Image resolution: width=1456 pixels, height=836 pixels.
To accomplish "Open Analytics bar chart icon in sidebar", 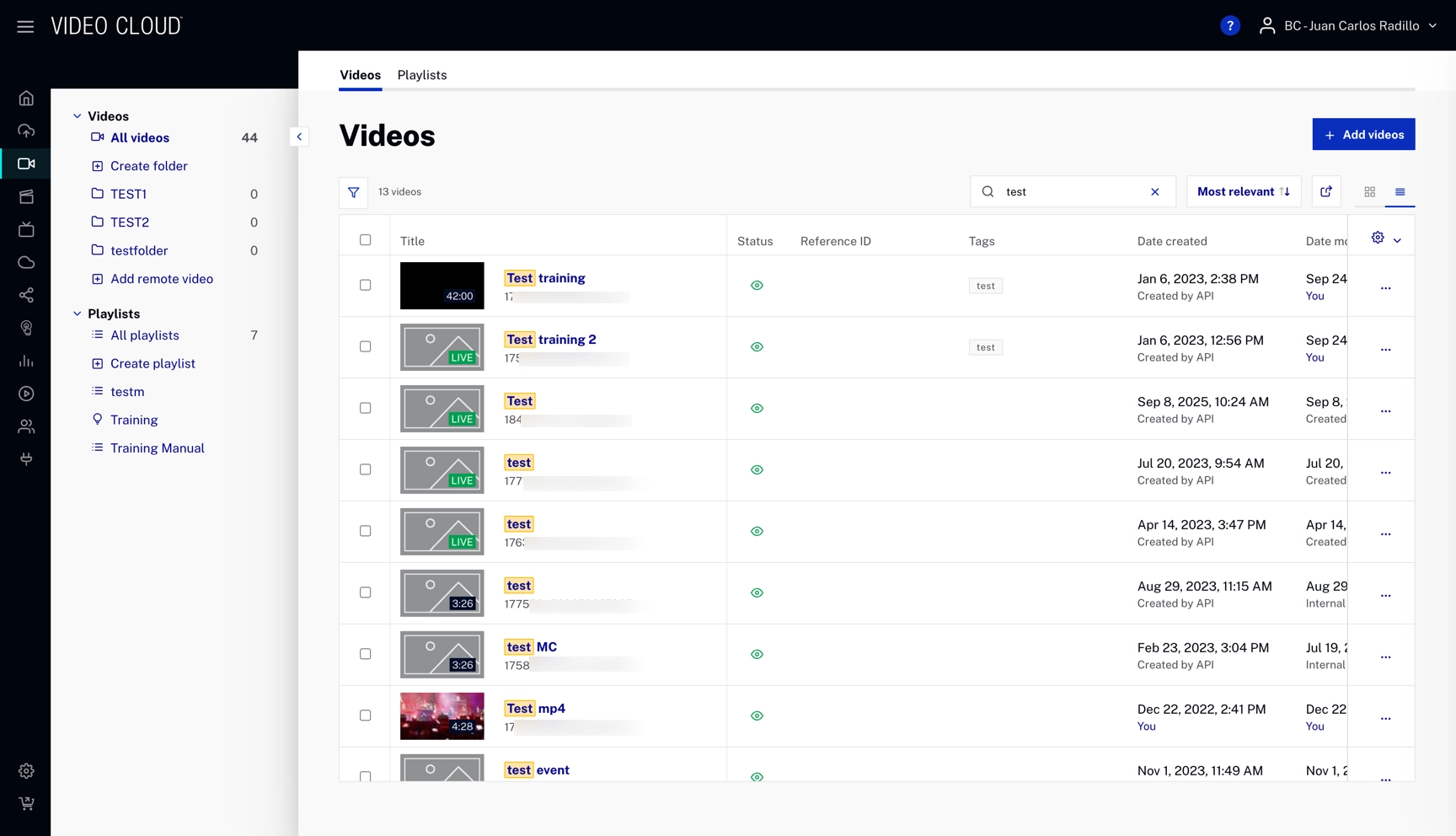I will tap(26, 362).
